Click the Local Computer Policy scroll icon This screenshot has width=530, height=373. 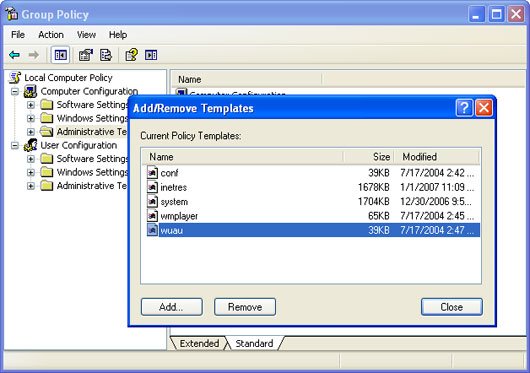pos(15,77)
